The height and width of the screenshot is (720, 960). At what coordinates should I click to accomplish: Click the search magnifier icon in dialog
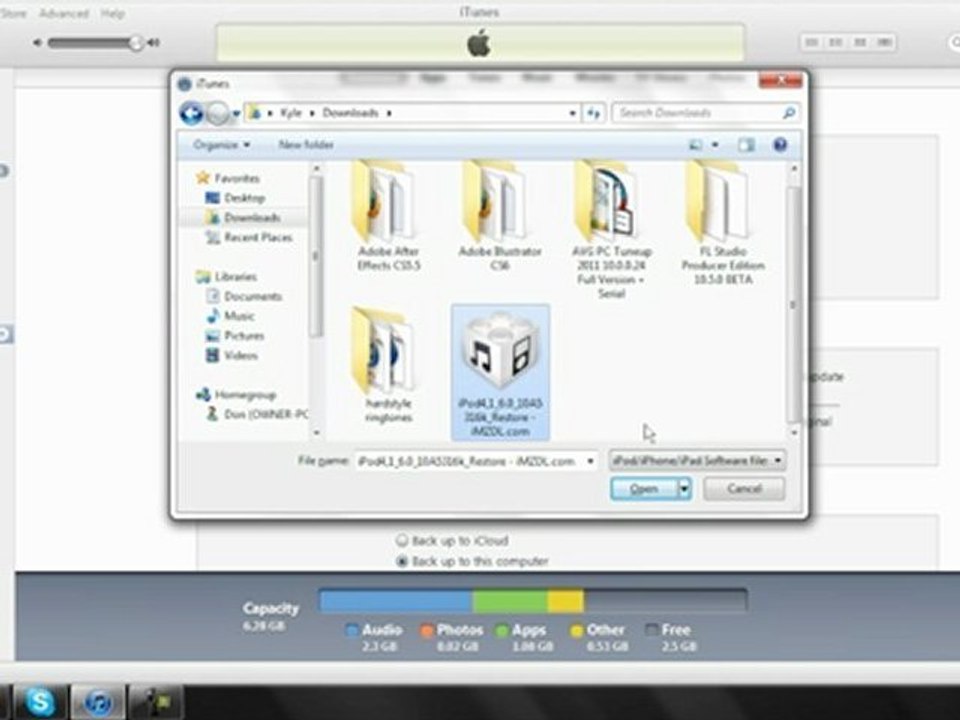(789, 113)
